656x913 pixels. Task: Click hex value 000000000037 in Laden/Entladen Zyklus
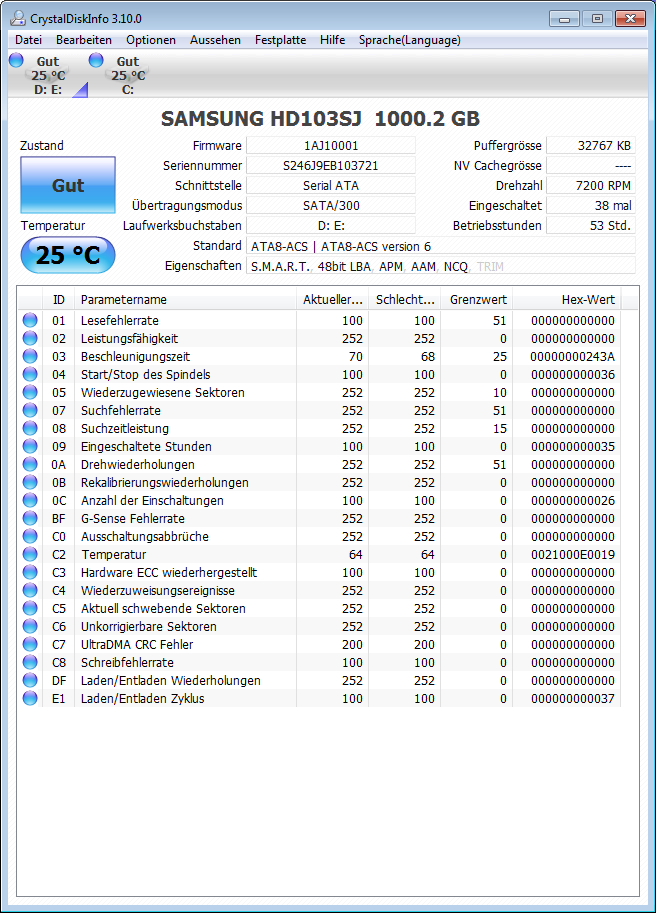pyautogui.click(x=573, y=698)
